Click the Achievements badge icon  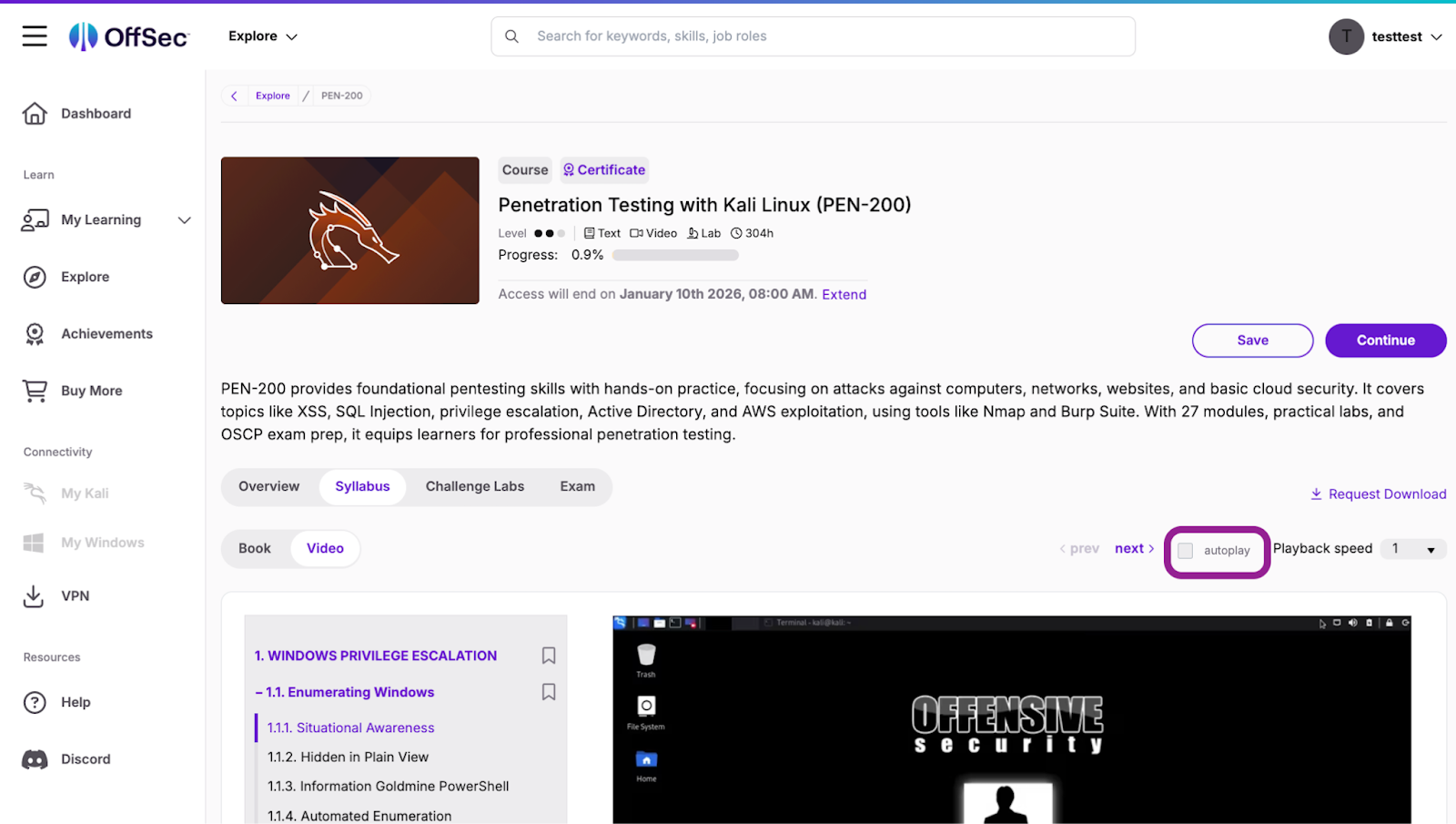click(x=35, y=334)
